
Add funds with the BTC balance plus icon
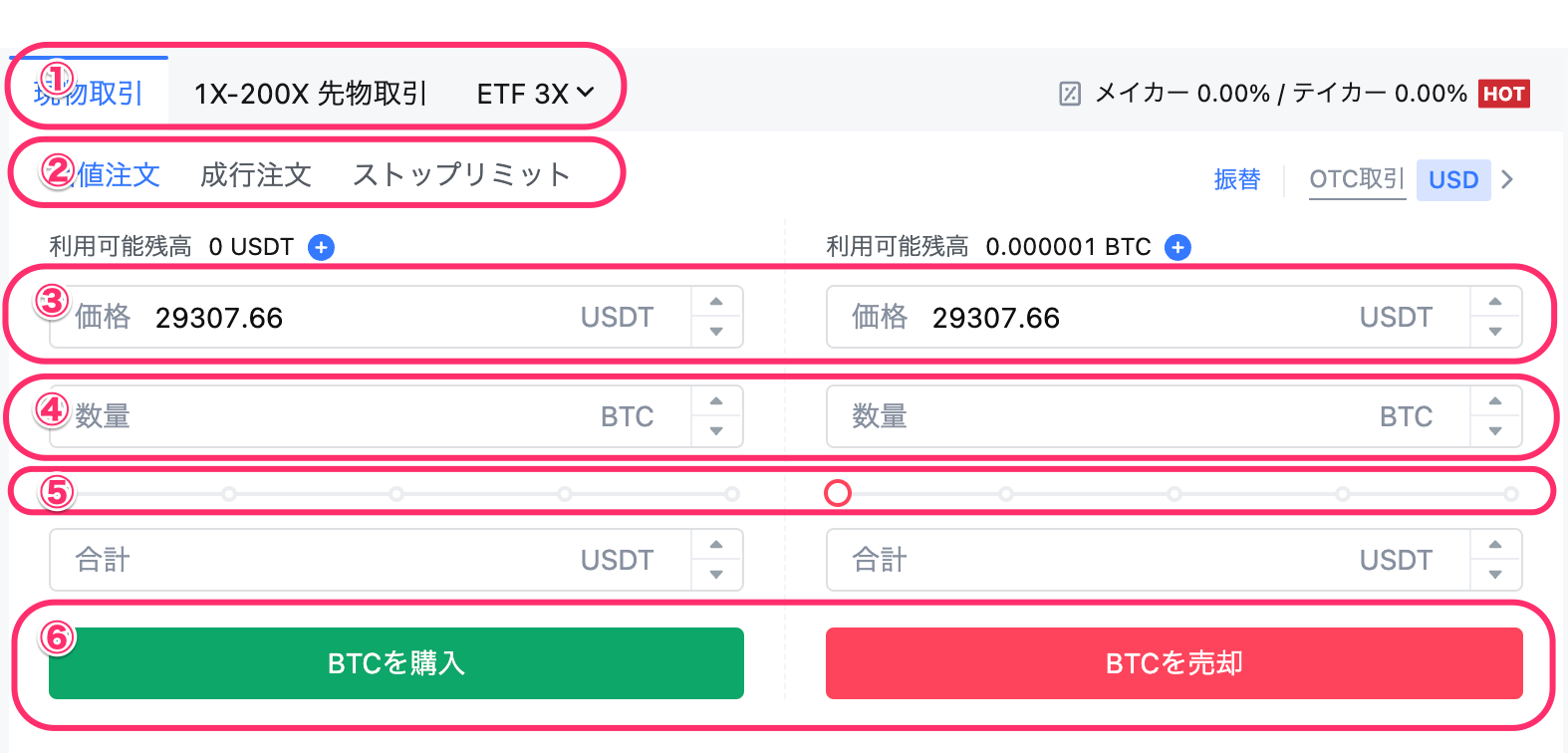(1177, 247)
